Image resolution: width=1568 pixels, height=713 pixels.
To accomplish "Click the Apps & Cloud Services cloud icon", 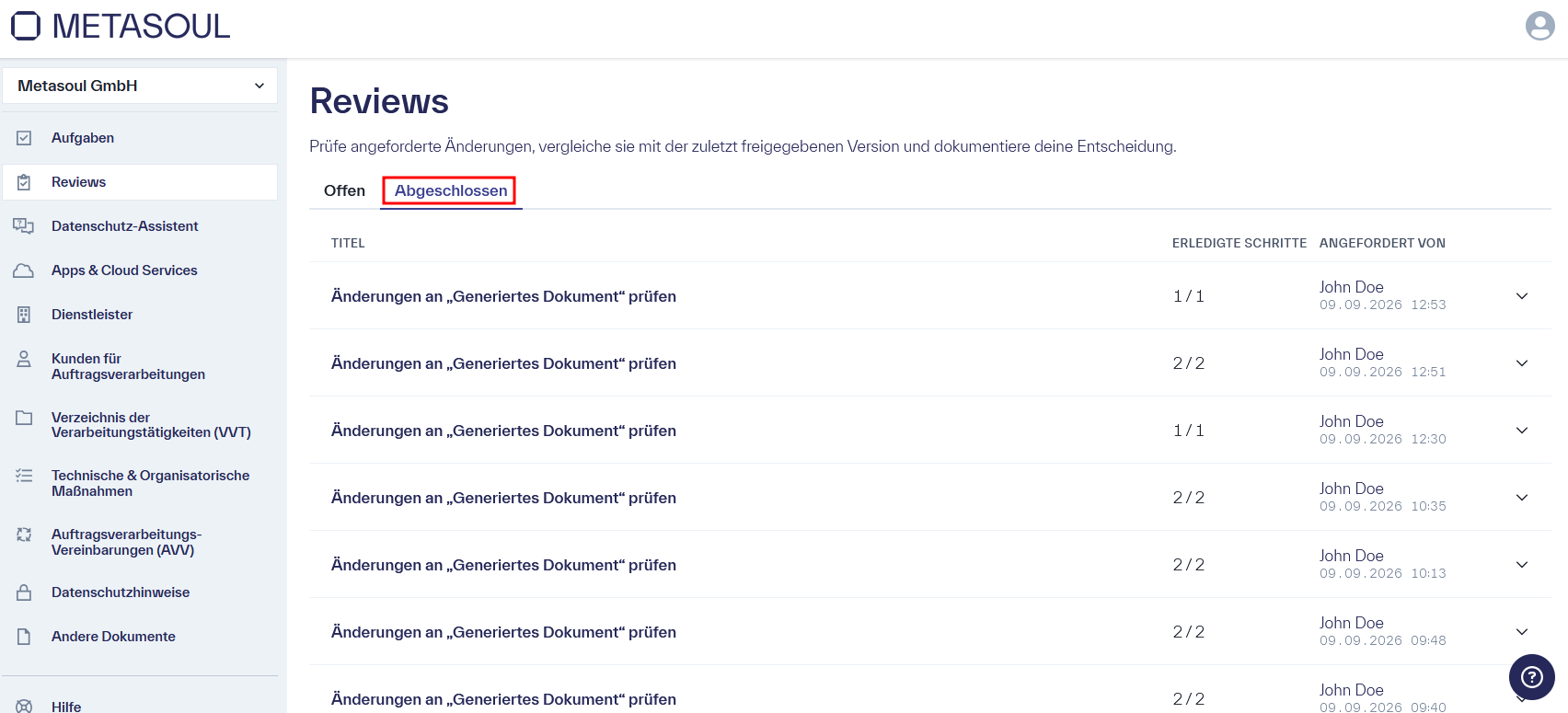I will point(24,270).
